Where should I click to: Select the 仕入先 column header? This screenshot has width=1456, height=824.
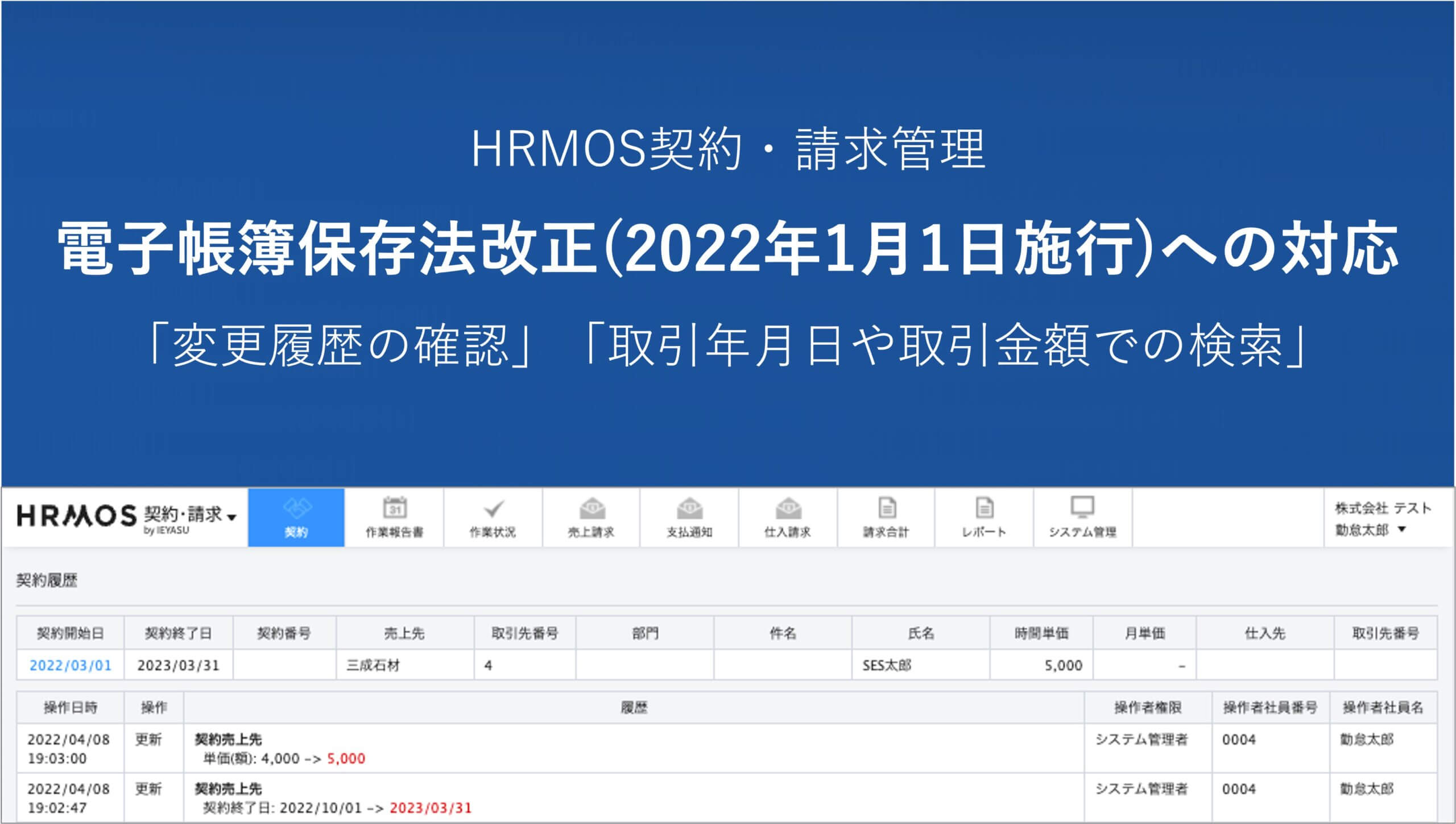pyautogui.click(x=1265, y=633)
